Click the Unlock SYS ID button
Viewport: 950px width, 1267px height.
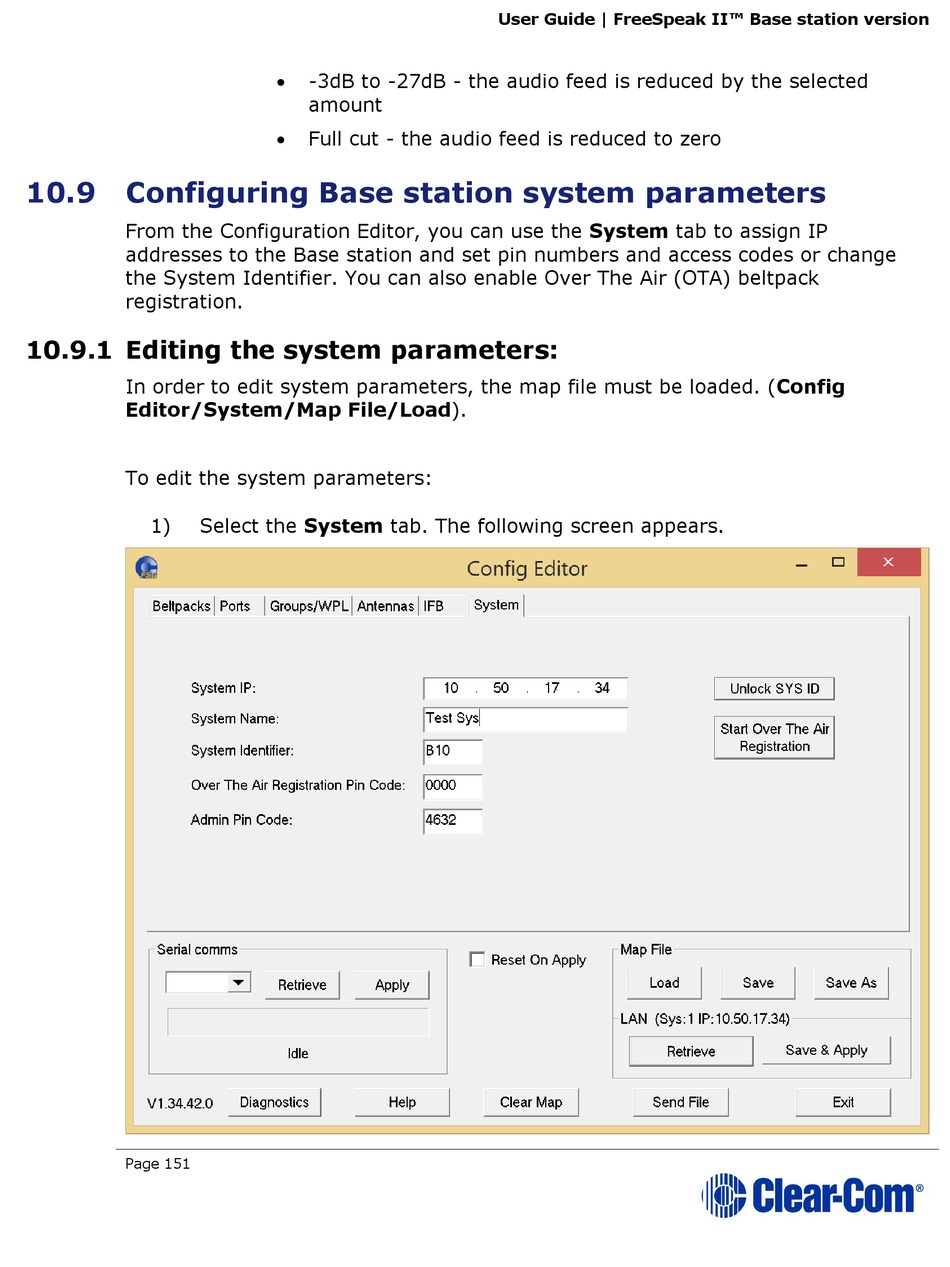tap(774, 689)
